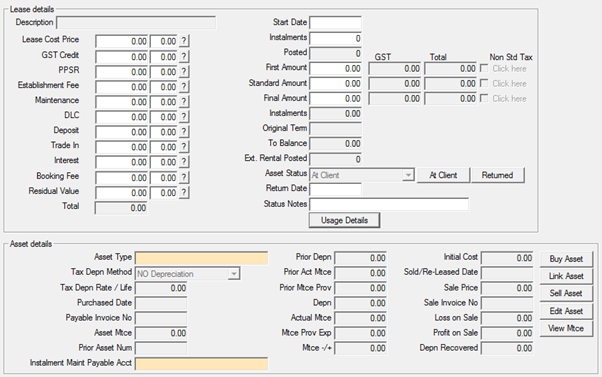Screen dimensions: 602x377
Task: Click the Purchased Date field
Action: (161, 303)
